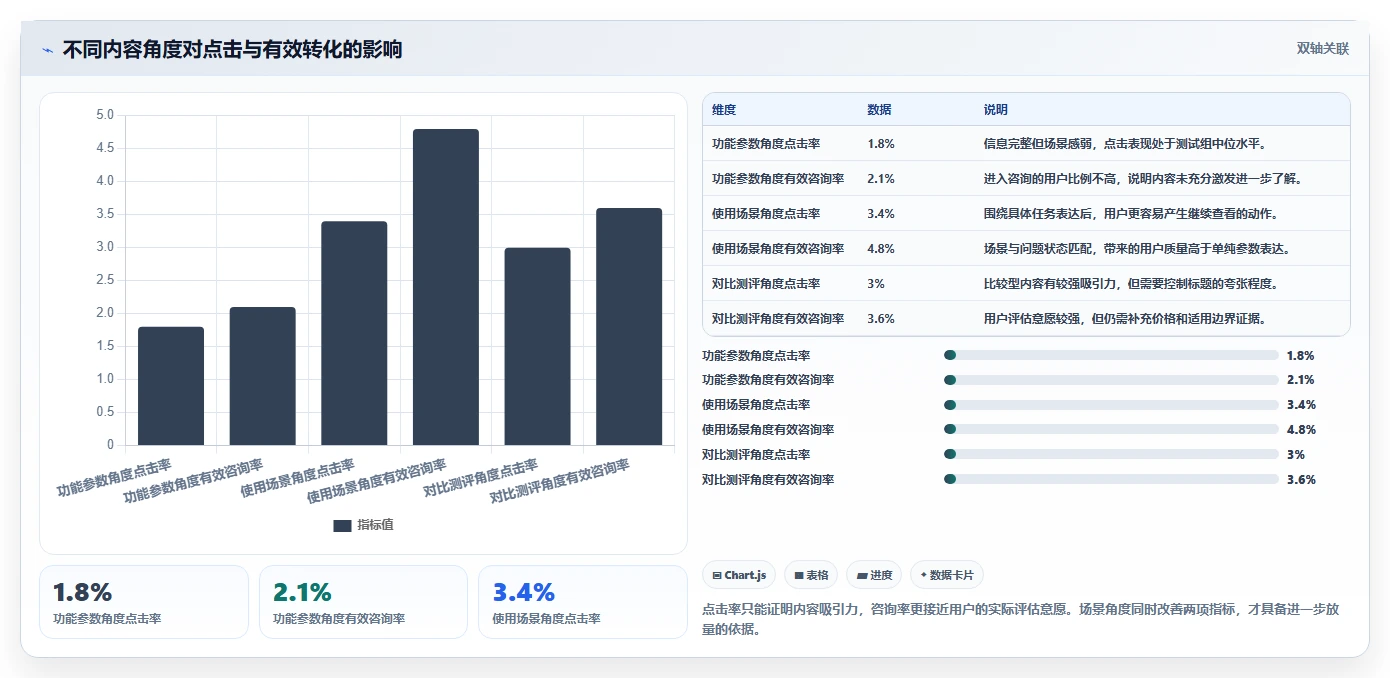1390x678 pixels.
Task: Click the bar for 对比测评角度有效咨询率
Action: [x=629, y=327]
